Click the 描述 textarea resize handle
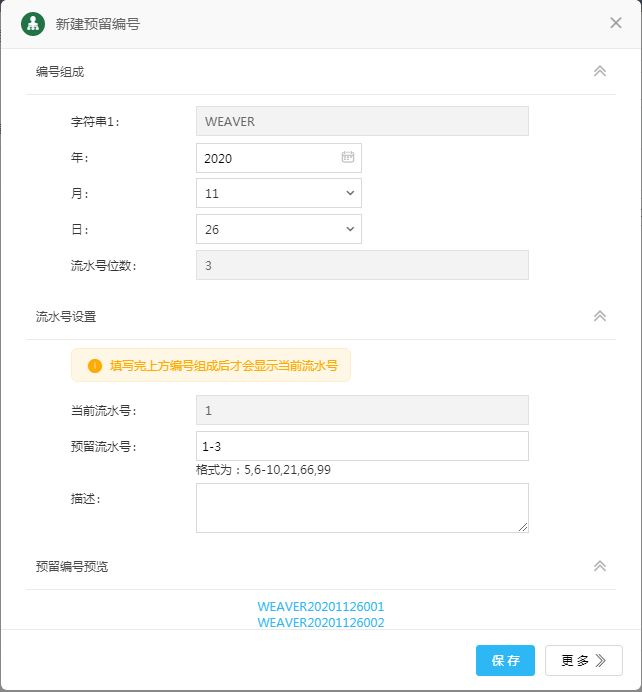642x692 pixels. coord(523,527)
